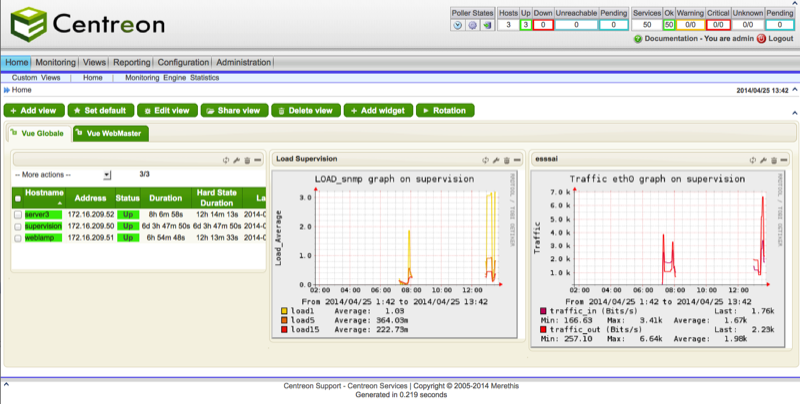This screenshot has width=800, height=404.
Task: Open the Monitoring menu
Action: (x=56, y=62)
